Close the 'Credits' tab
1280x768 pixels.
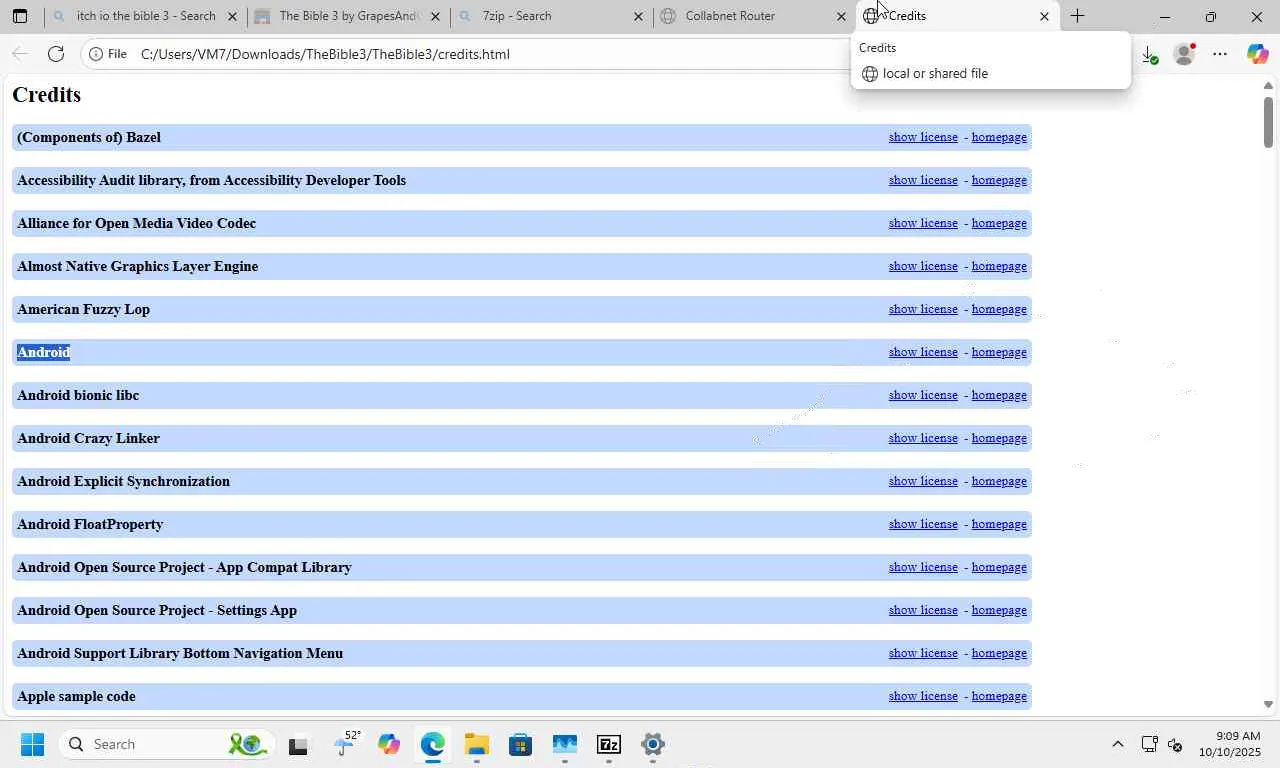[1044, 16]
